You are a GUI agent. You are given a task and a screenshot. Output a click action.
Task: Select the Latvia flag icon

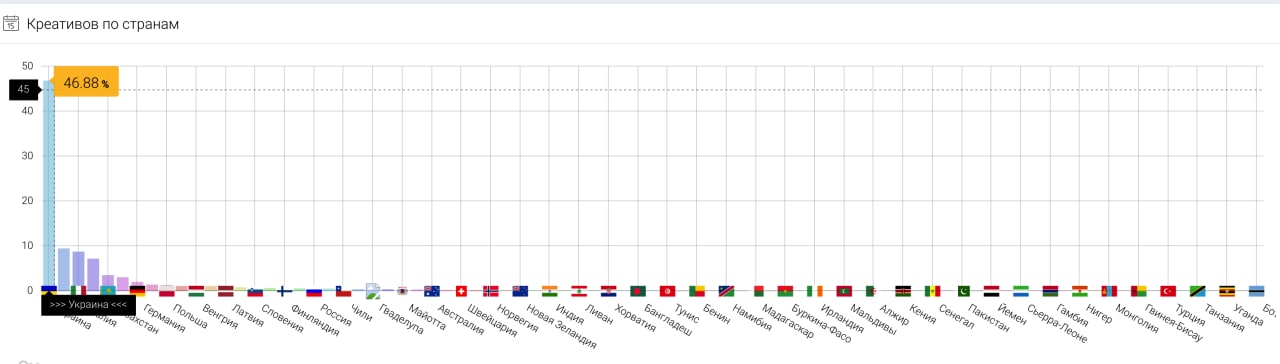point(226,291)
